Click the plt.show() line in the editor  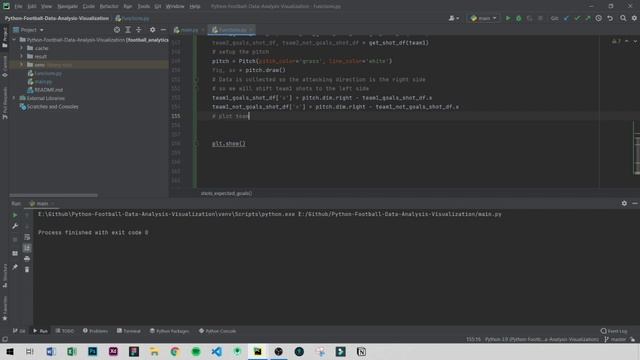click(x=229, y=144)
